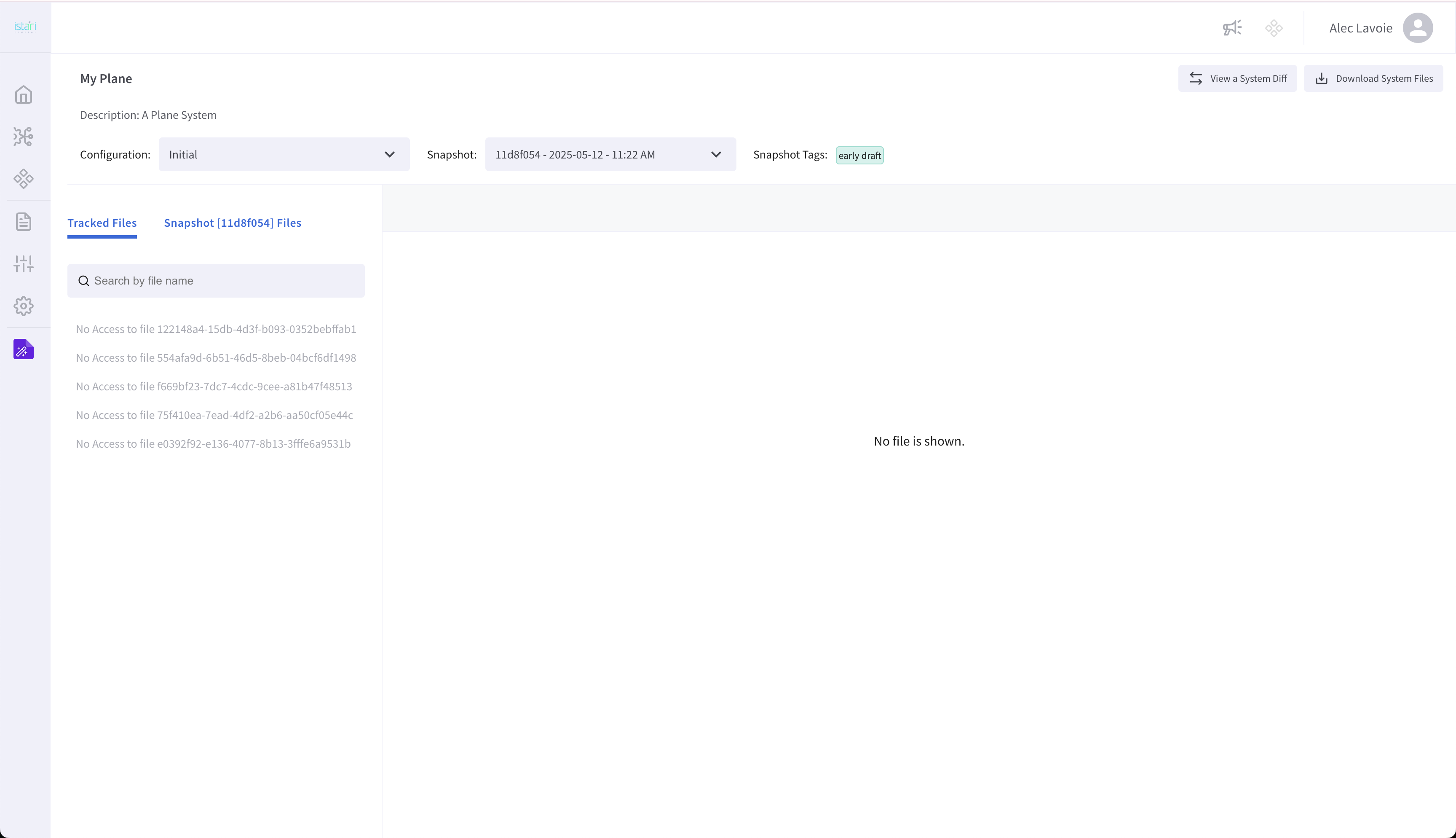Expand the Configuration dropdown showing Initial

284,154
